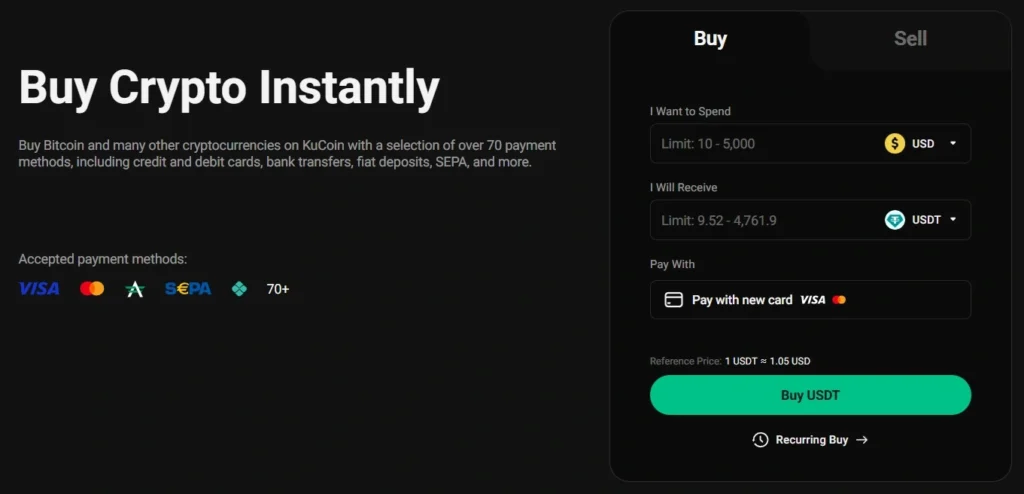This screenshot has height=494, width=1024.
Task: Click the clock icon beside Recurring Buy
Action: (x=760, y=440)
